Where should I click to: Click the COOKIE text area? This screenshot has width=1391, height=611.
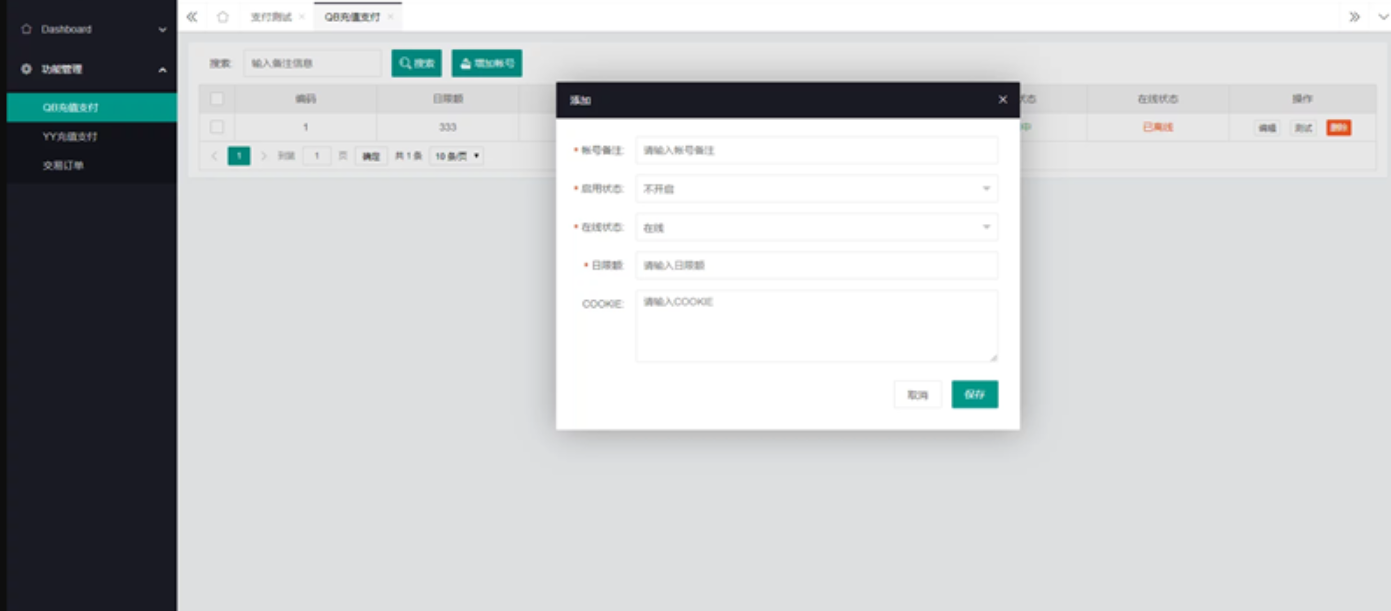[816, 326]
